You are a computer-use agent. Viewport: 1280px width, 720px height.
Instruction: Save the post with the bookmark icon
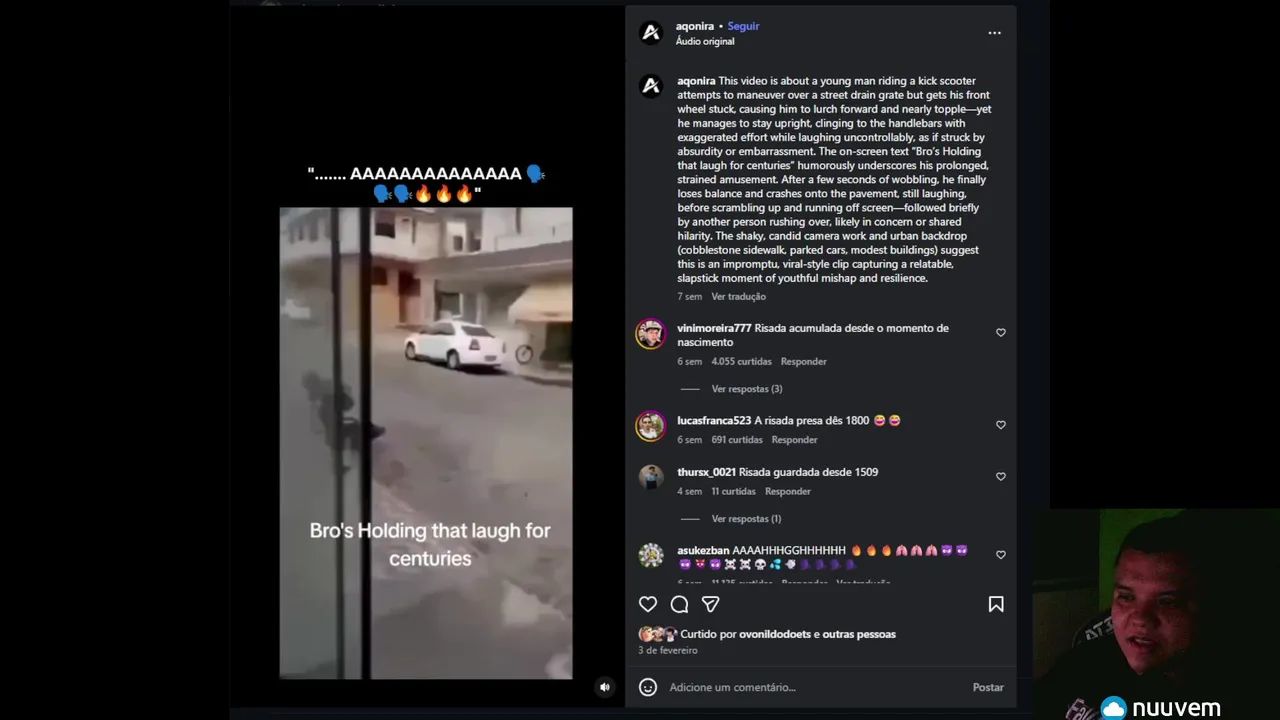(996, 604)
